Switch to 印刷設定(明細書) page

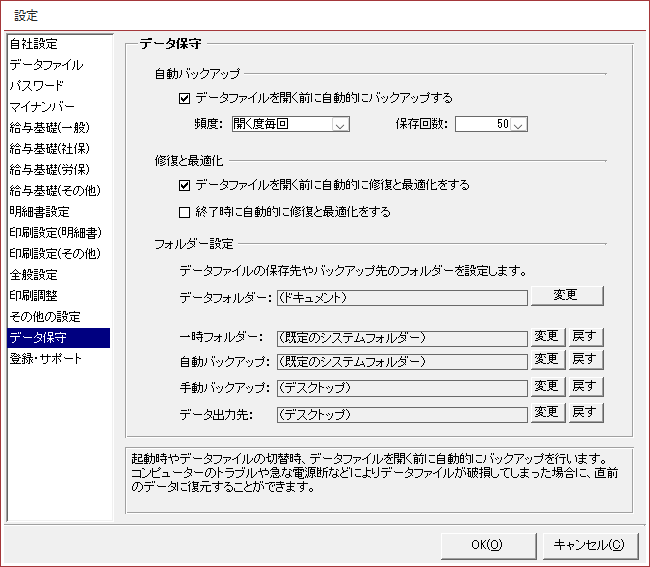[55, 233]
